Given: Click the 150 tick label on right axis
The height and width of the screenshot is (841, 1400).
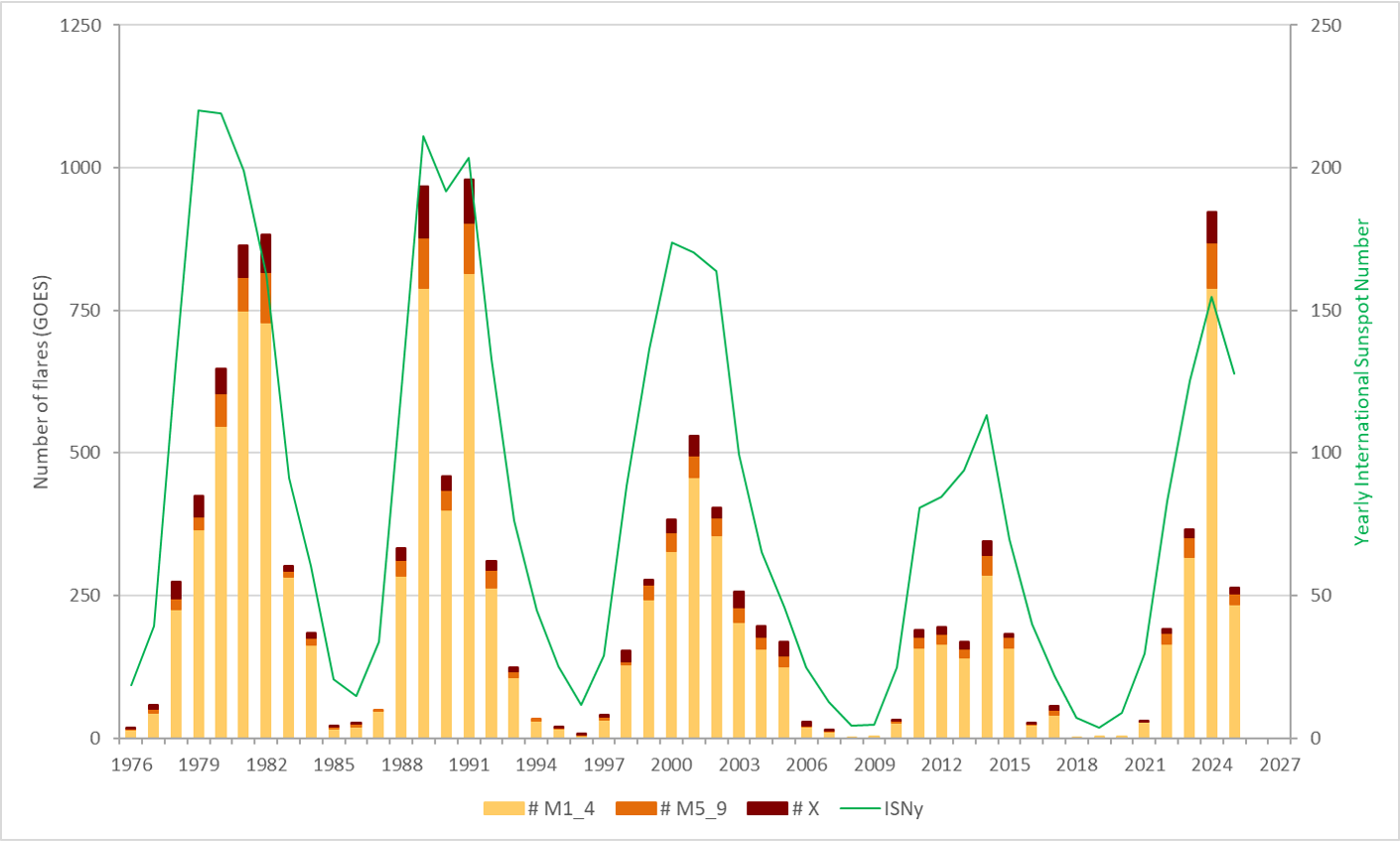Looking at the screenshot, I should pyautogui.click(x=1322, y=311).
